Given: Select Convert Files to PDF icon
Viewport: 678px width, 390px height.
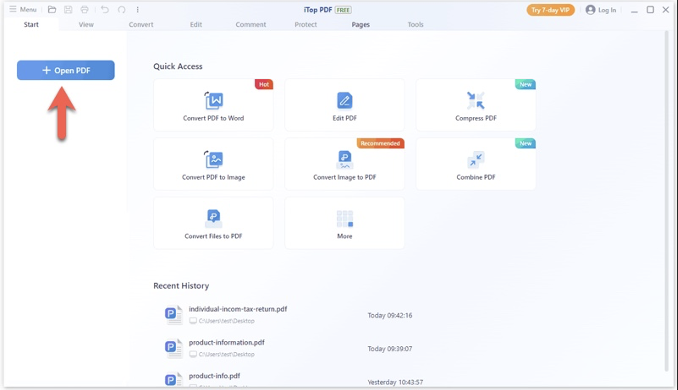Looking at the screenshot, I should (214, 219).
